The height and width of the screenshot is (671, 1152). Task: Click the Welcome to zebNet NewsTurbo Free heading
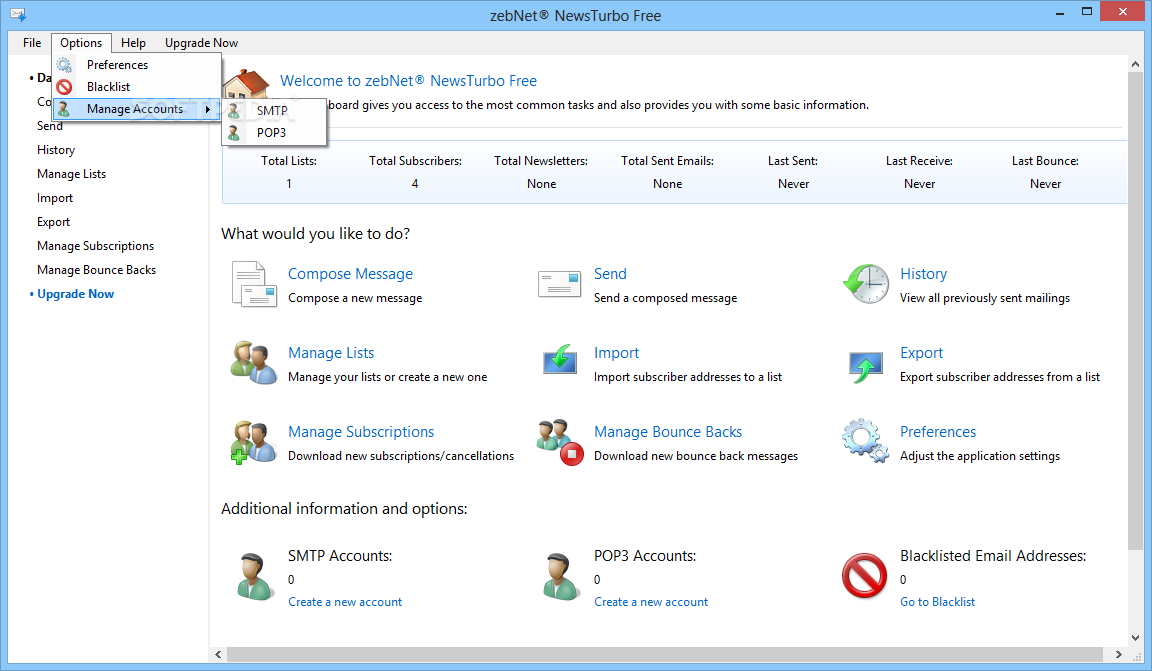coord(408,81)
